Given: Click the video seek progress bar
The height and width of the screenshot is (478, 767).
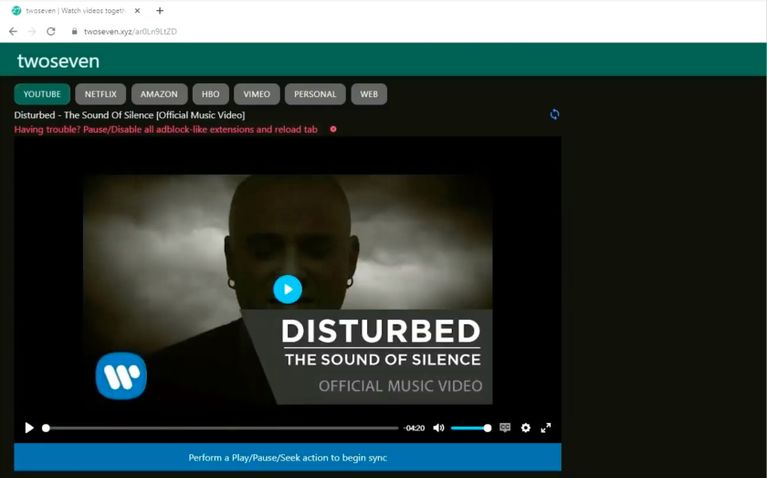Looking at the screenshot, I should [x=221, y=428].
